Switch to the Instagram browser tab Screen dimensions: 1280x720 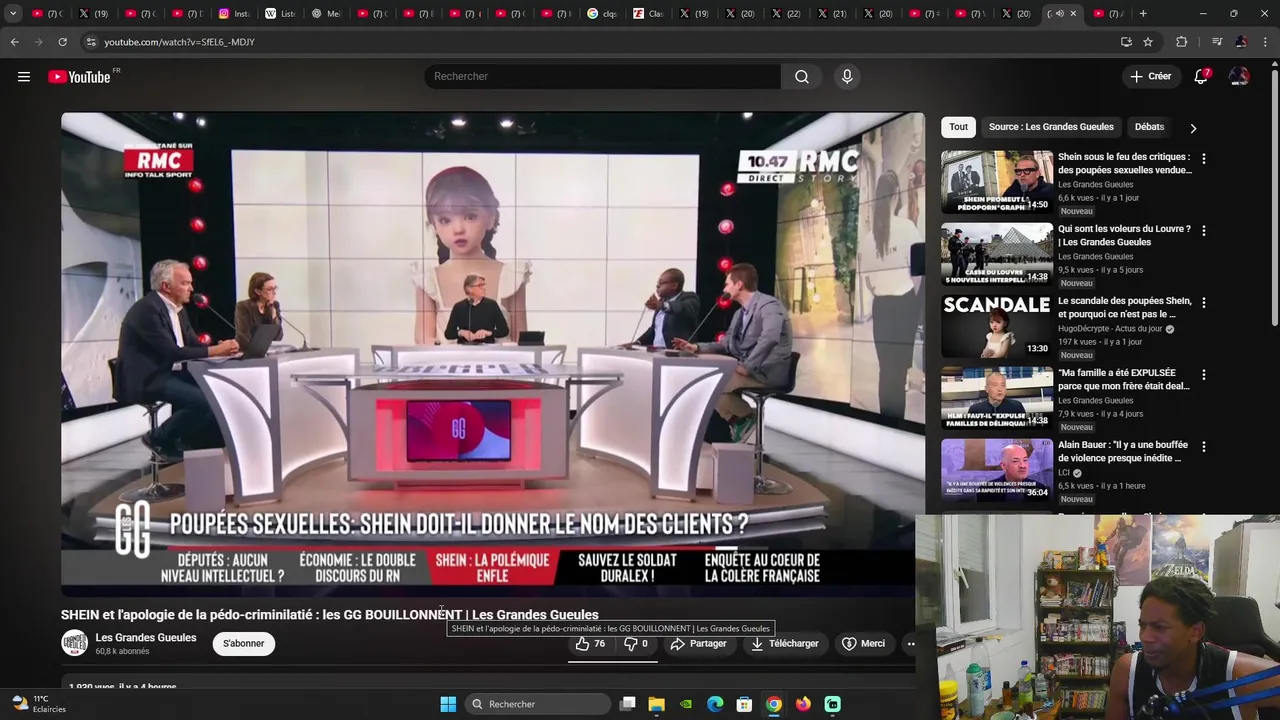pyautogui.click(x=233, y=14)
